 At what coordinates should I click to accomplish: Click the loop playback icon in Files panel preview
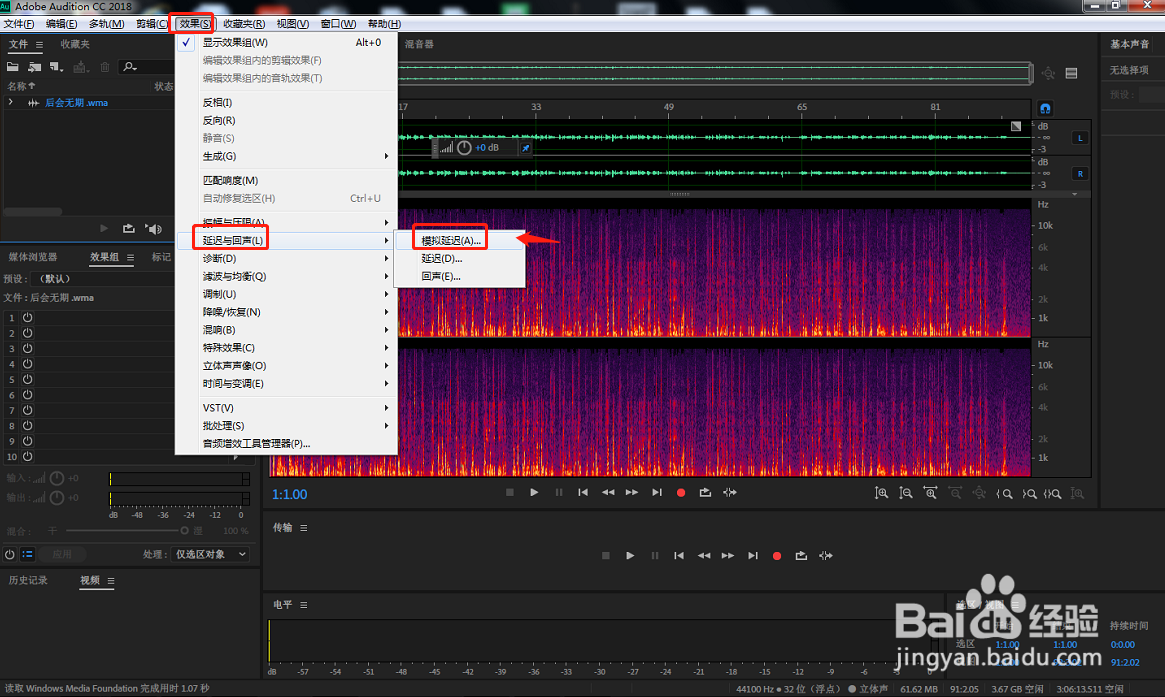[x=129, y=228]
